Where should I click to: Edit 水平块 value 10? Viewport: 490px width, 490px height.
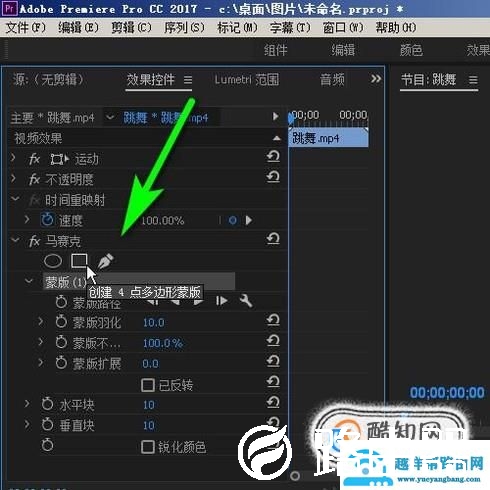tap(149, 405)
